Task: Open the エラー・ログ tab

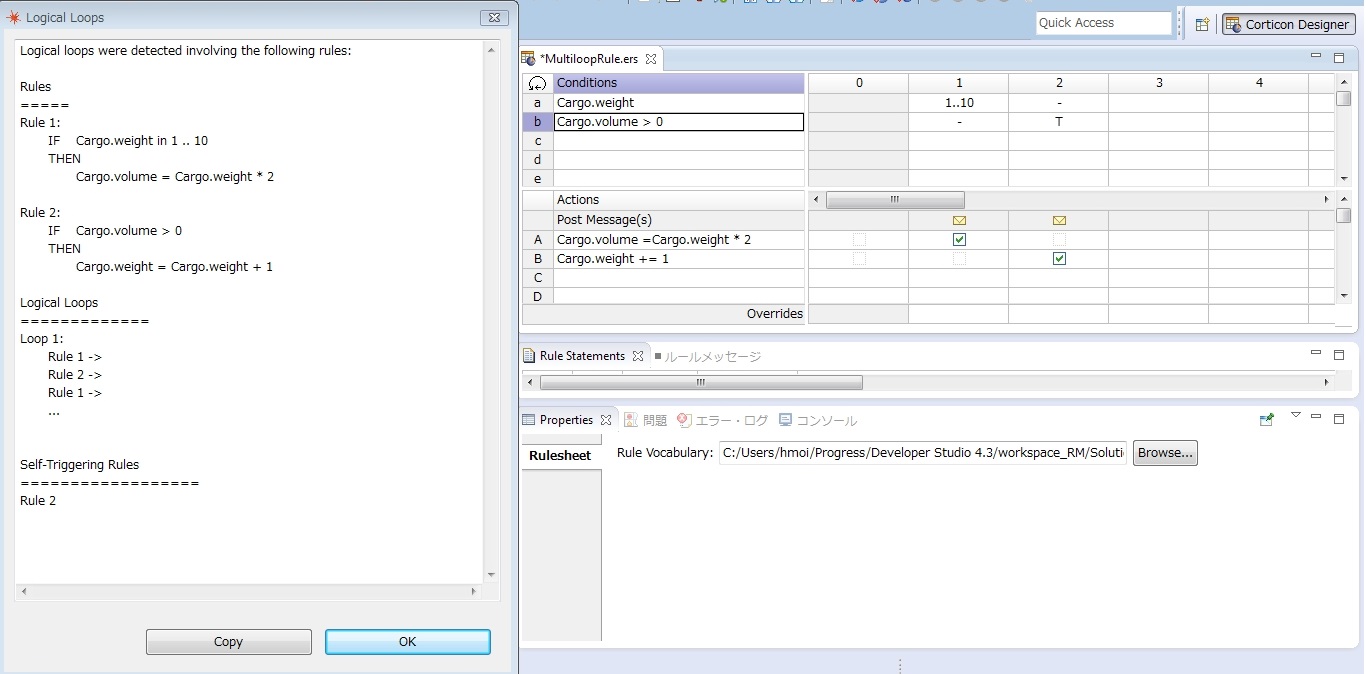Action: 723,421
